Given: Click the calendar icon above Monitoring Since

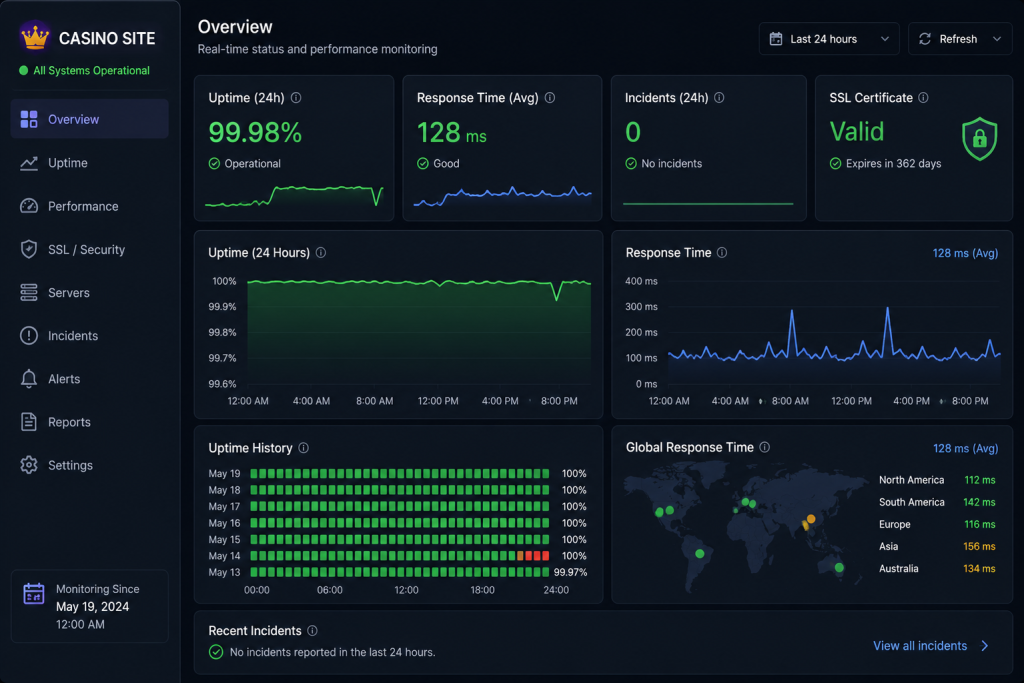Looking at the screenshot, I should coord(34,594).
